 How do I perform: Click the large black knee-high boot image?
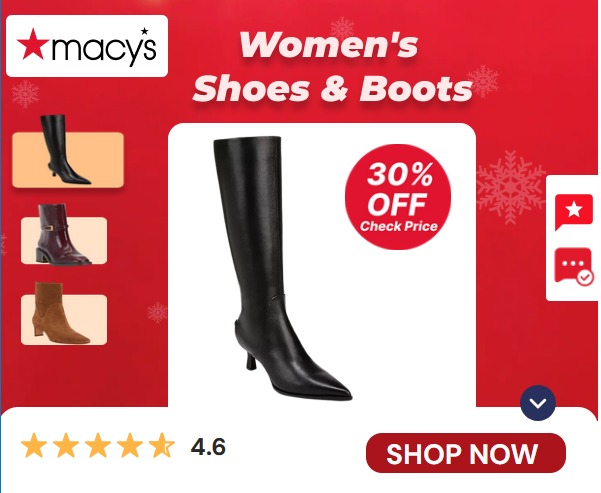[x=282, y=268]
